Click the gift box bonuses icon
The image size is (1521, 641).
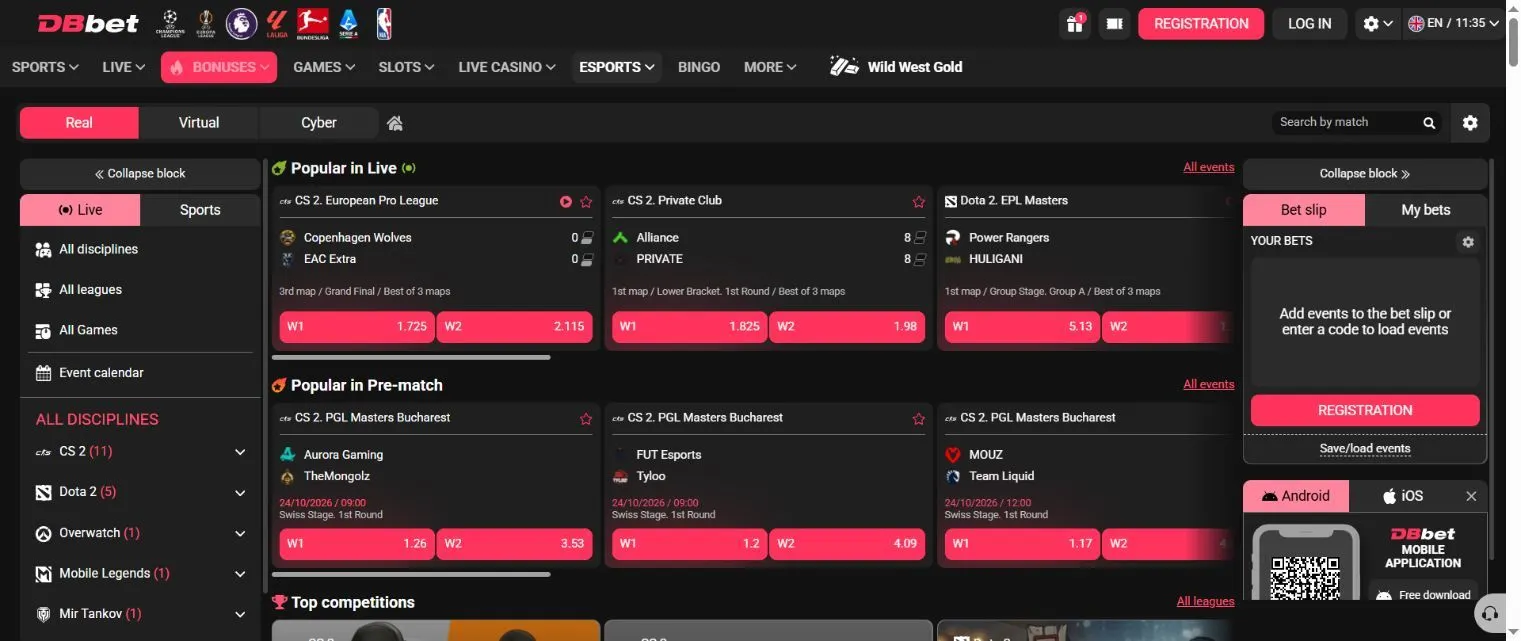[1075, 24]
